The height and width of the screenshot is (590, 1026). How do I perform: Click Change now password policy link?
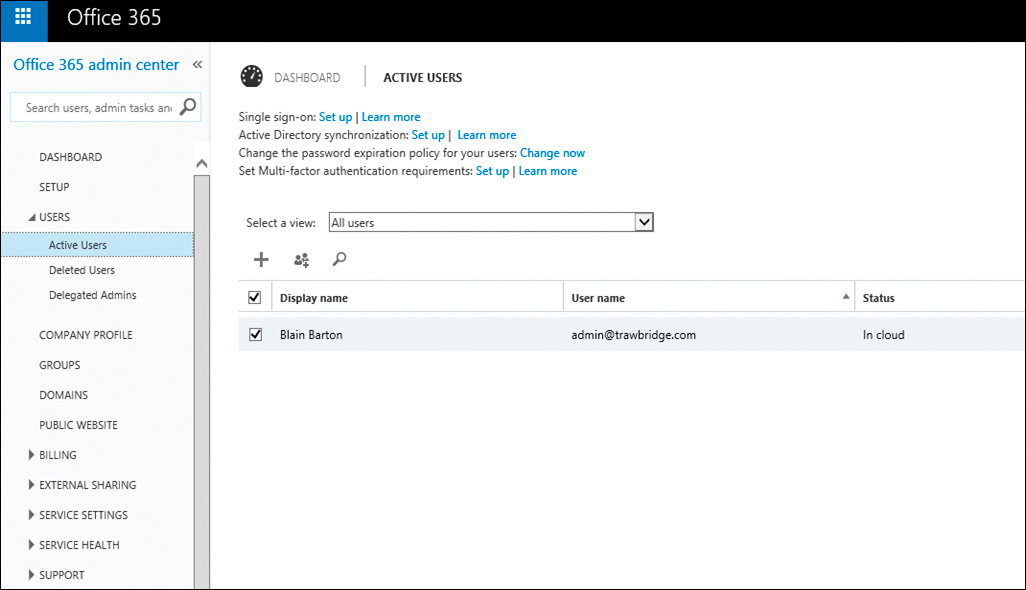tap(552, 153)
